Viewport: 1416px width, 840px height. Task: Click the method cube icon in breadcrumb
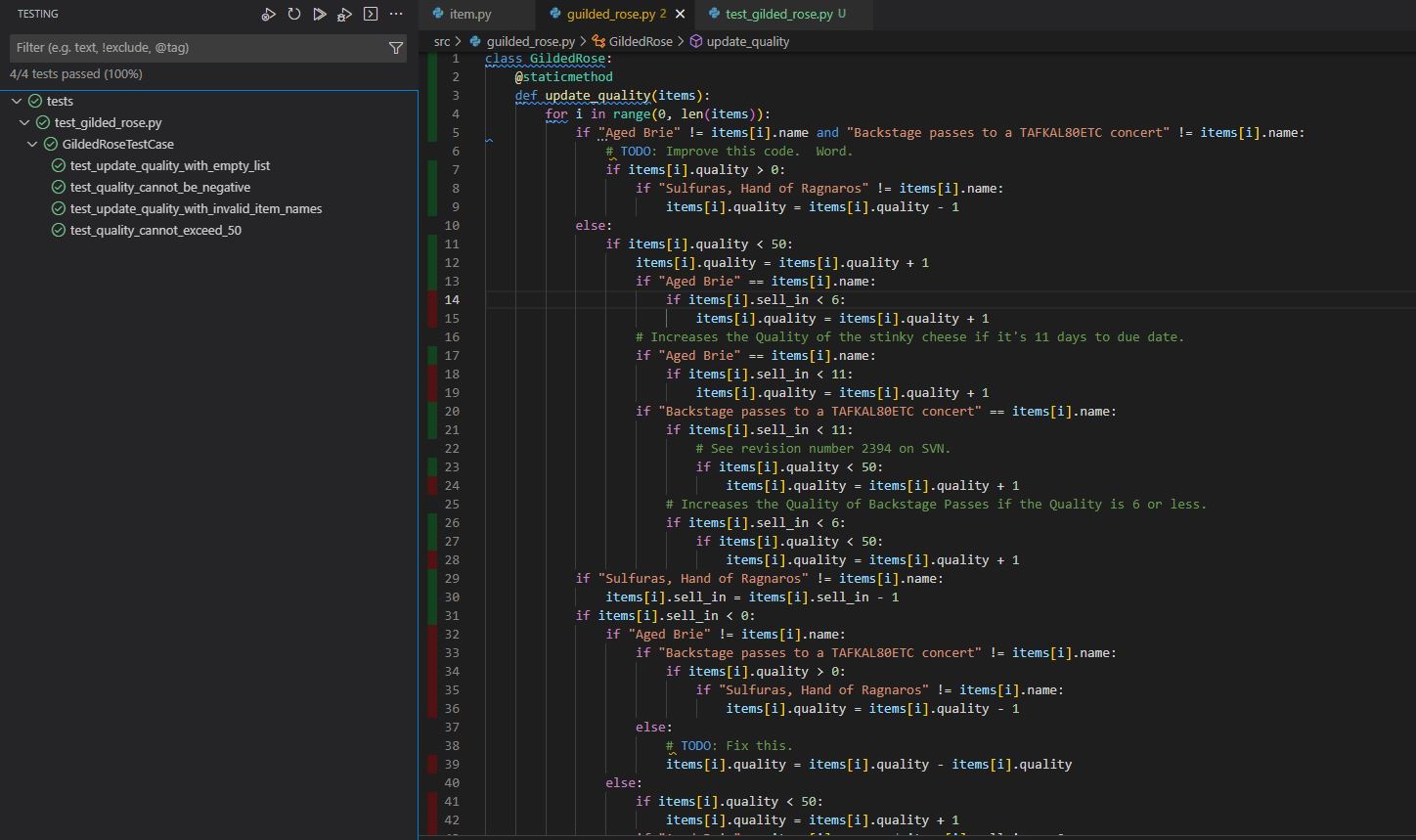pyautogui.click(x=696, y=41)
